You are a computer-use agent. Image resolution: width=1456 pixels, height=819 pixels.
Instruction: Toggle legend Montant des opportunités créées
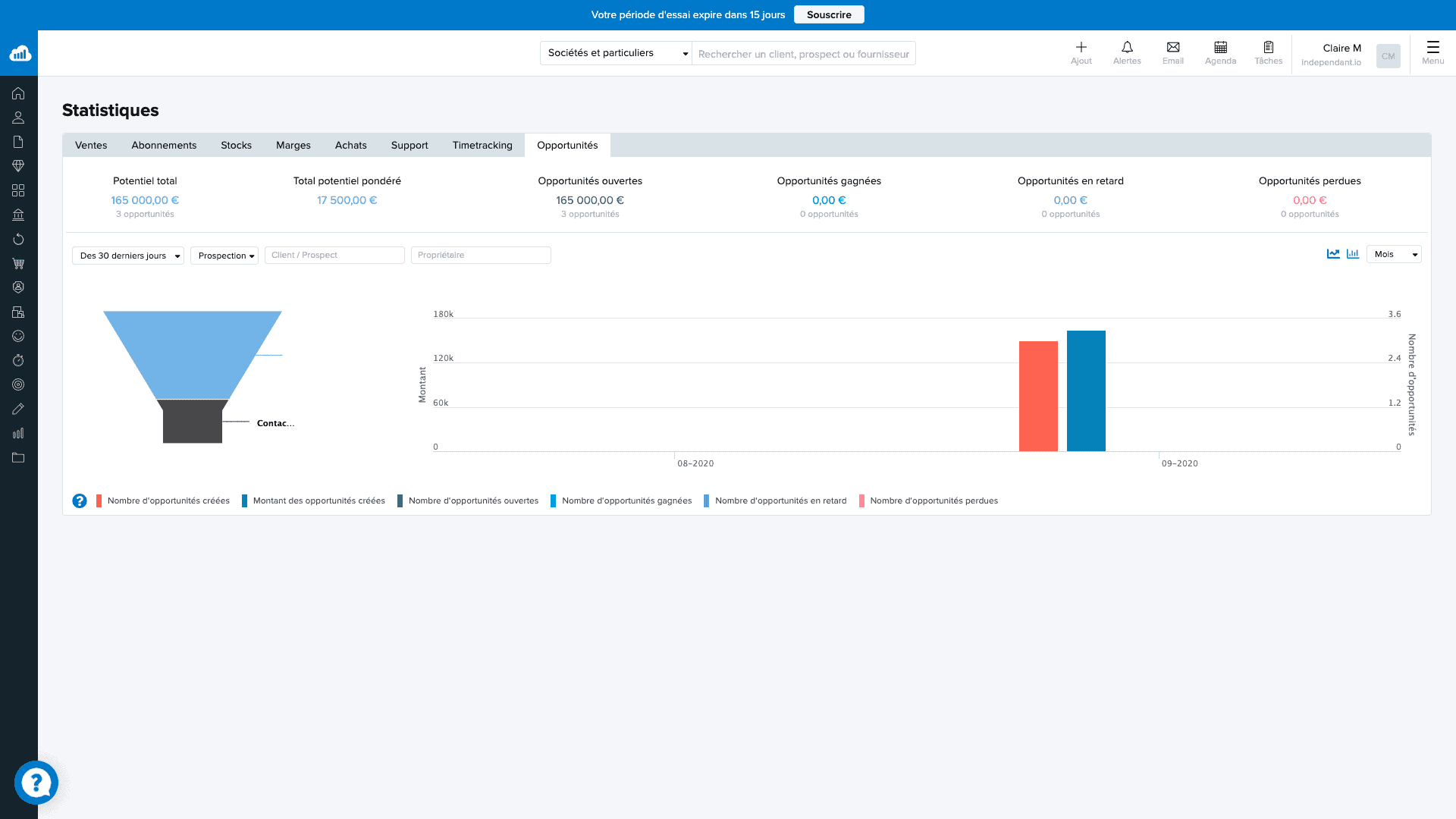click(313, 500)
